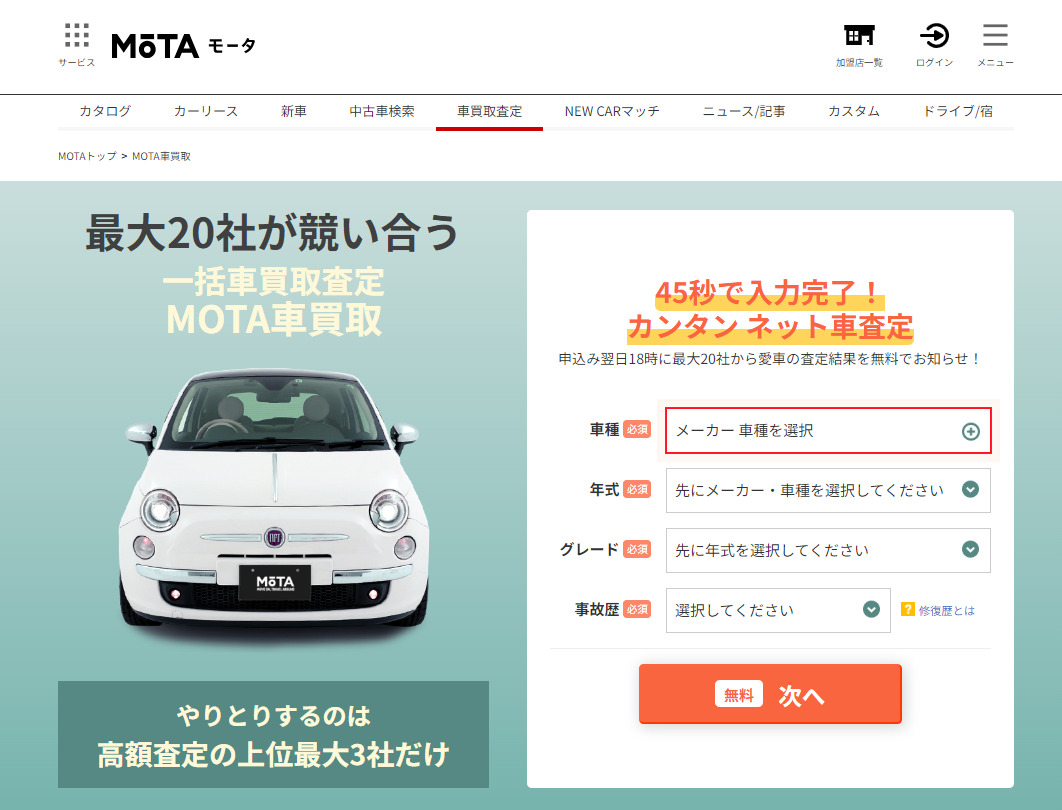This screenshot has width=1062, height=810.
Task: Select the 車買取査定 tab
Action: point(489,111)
